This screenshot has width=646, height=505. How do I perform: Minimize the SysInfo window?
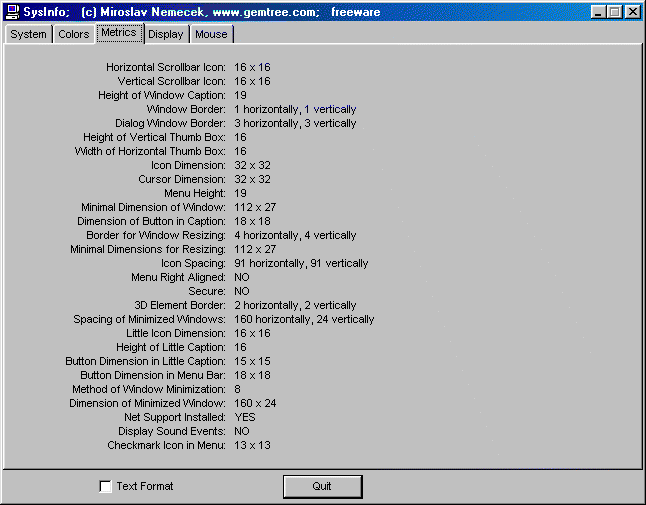(599, 12)
